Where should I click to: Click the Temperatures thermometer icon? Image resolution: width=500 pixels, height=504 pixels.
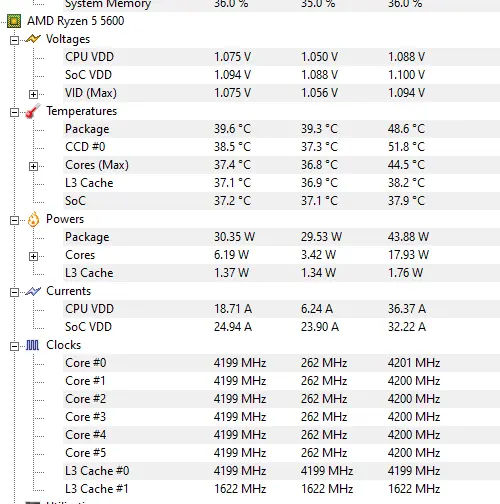point(33,111)
